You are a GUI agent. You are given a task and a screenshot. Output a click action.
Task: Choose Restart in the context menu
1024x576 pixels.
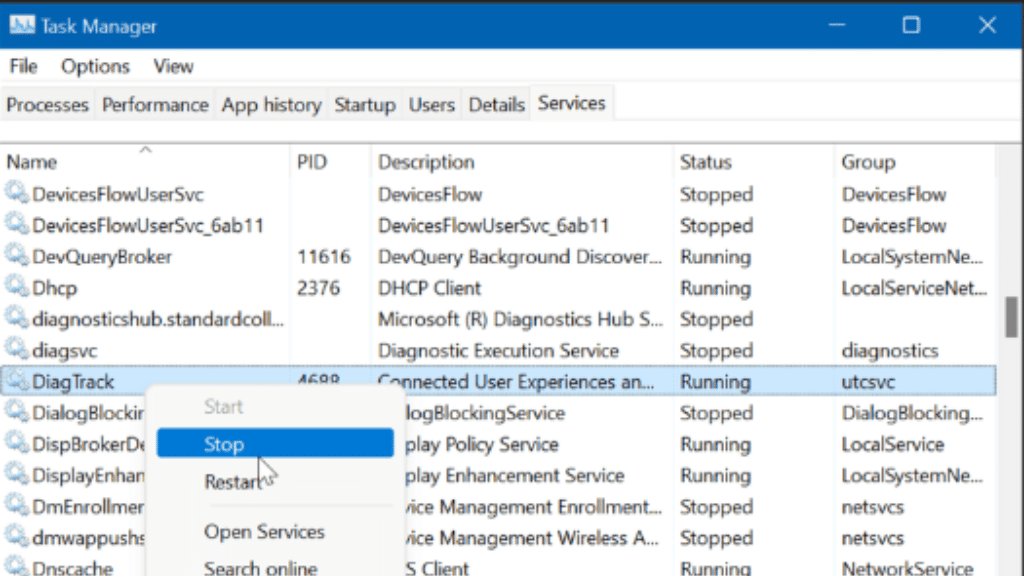234,482
